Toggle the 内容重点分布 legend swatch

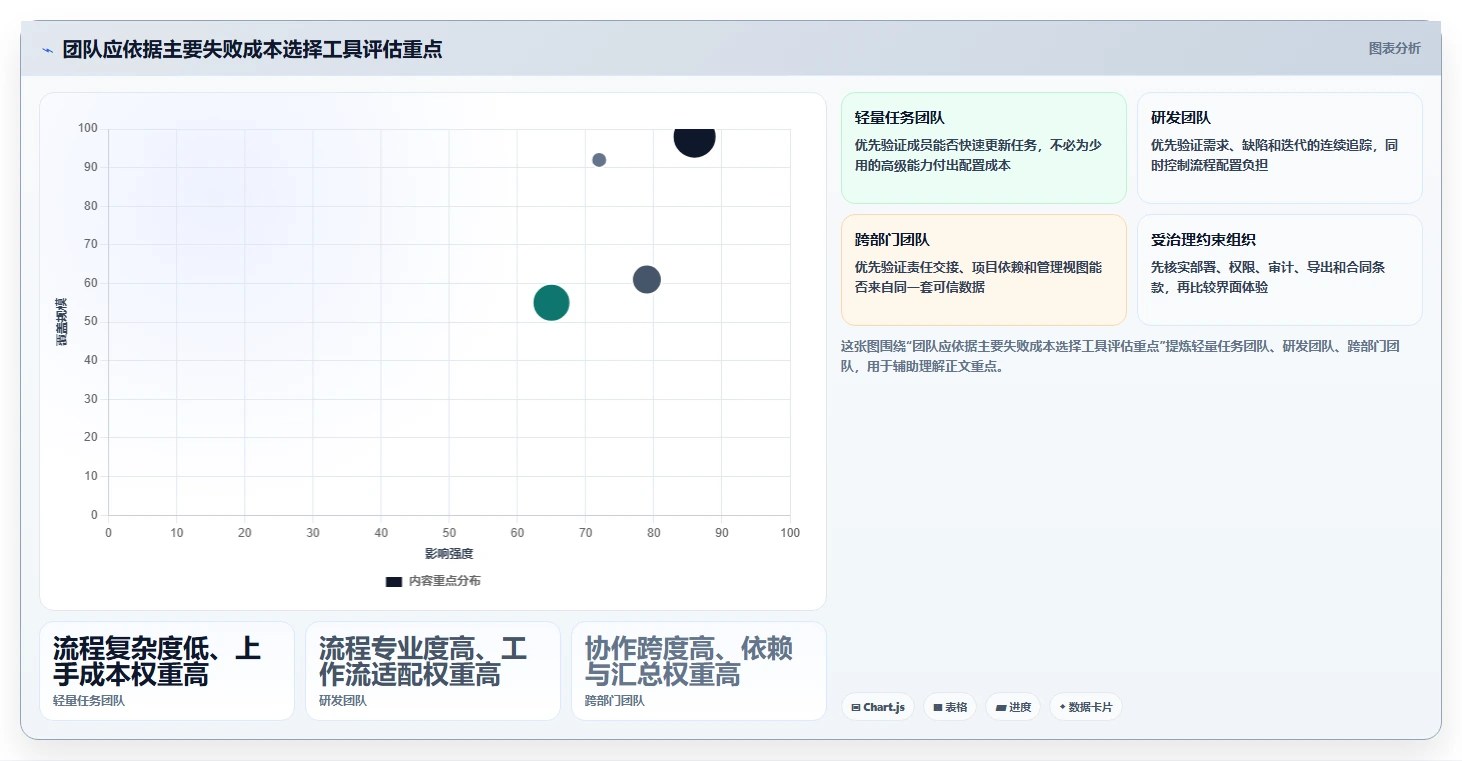tap(394, 581)
